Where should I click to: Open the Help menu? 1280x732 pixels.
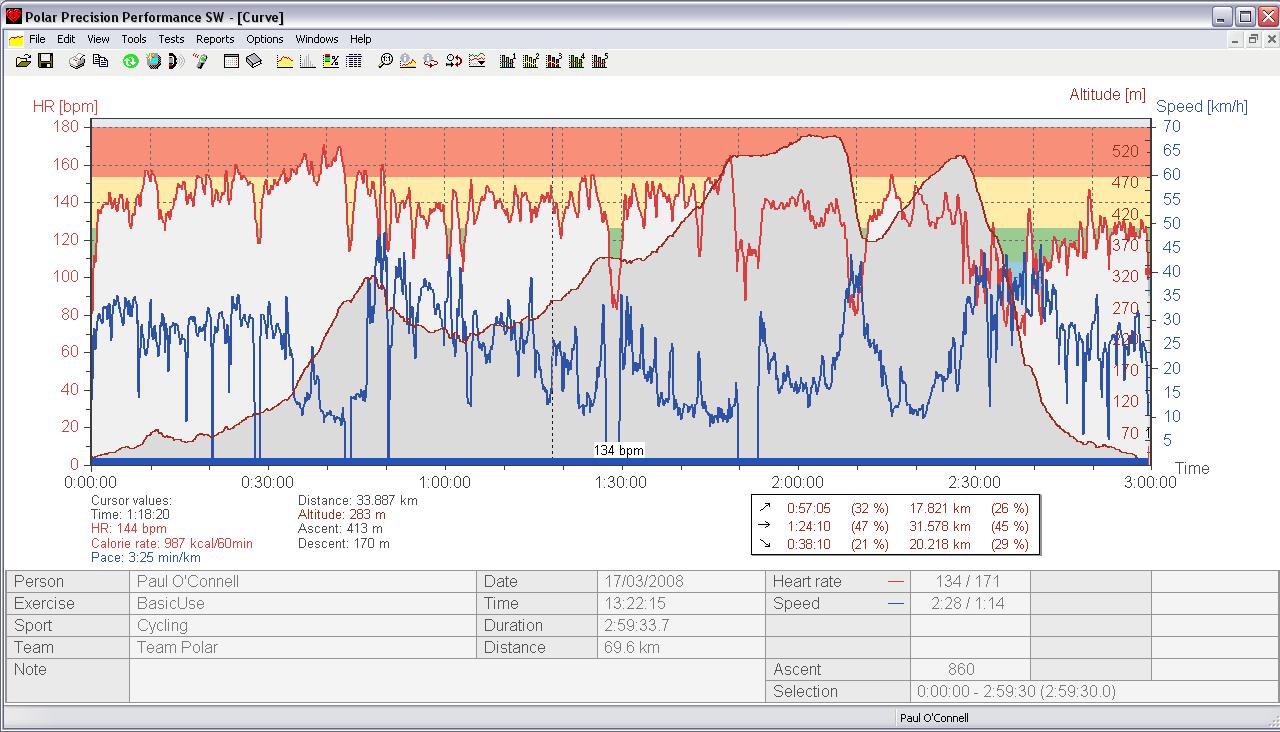pos(361,39)
